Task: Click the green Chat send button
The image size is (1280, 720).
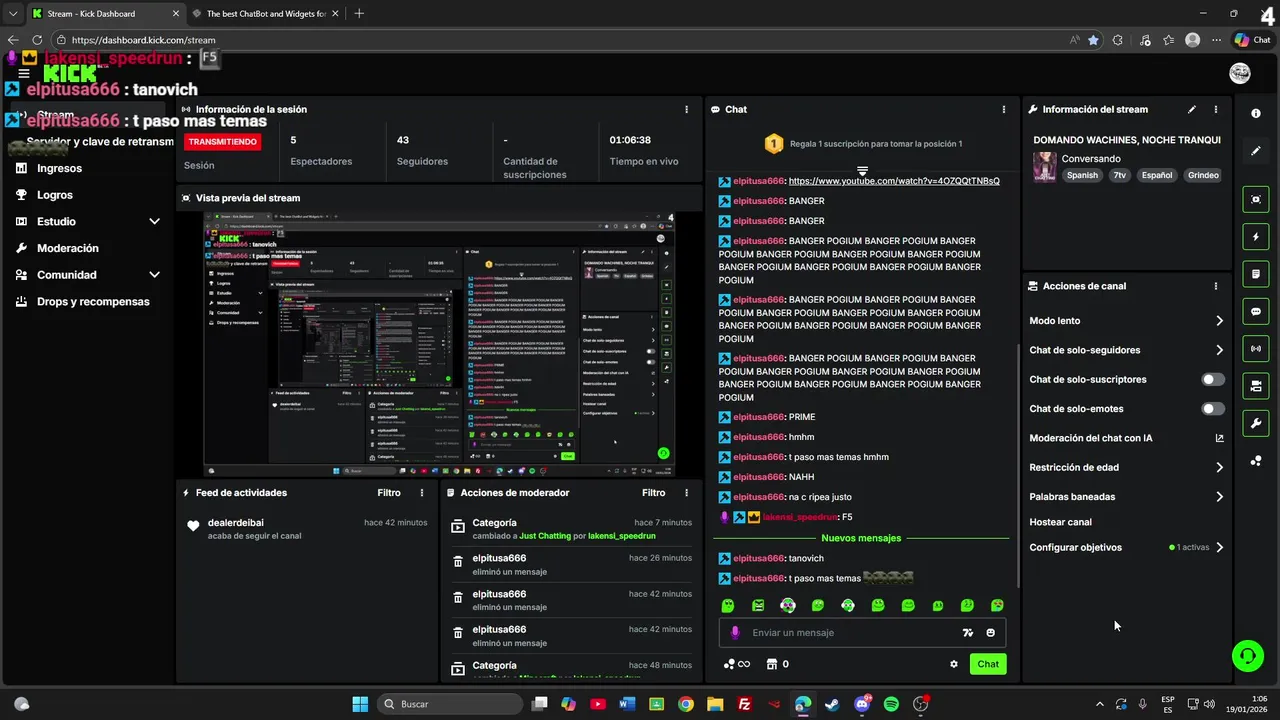Action: click(x=988, y=664)
